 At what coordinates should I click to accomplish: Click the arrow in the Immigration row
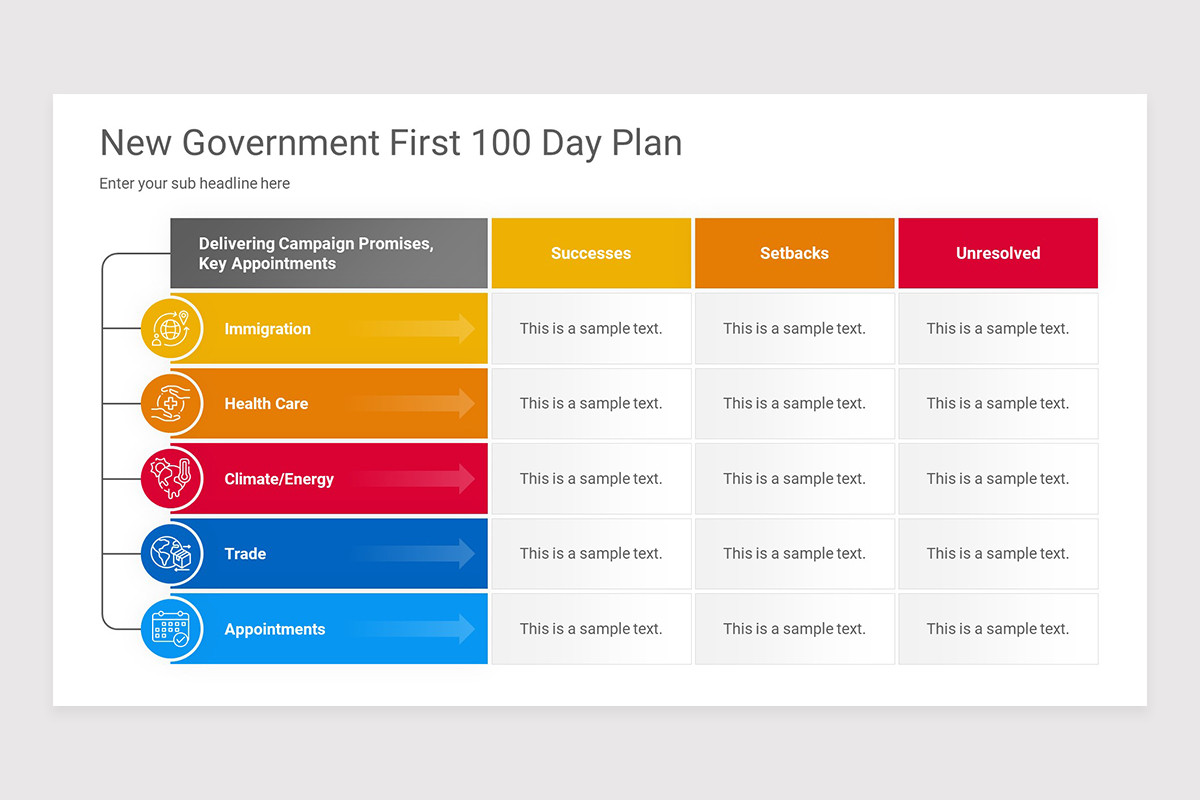click(415, 328)
